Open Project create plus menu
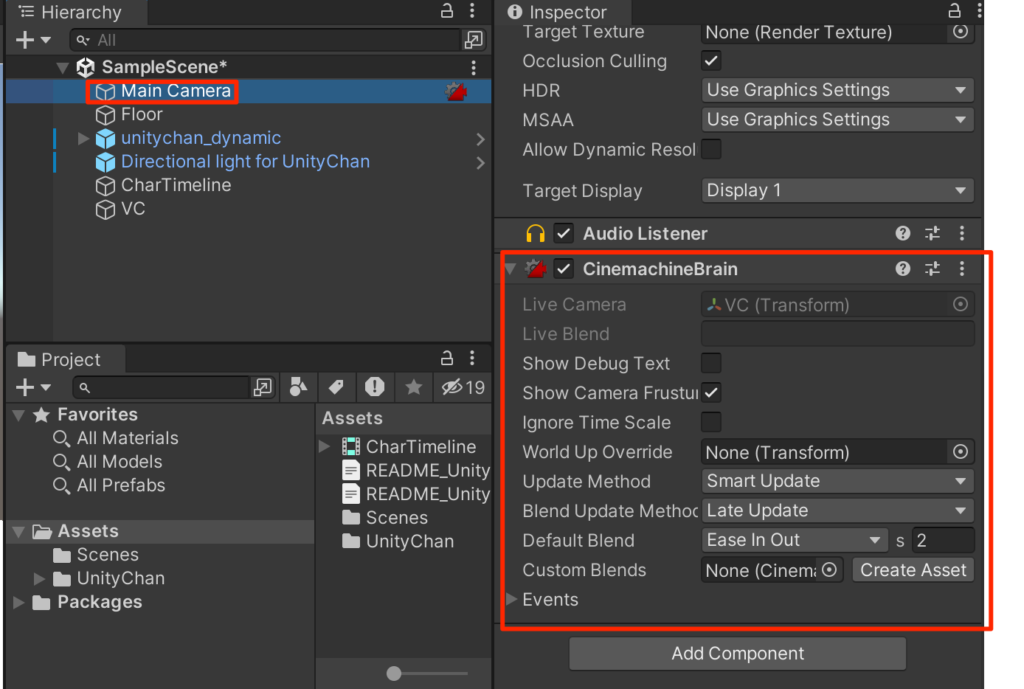The image size is (1024, 689). [x=33, y=387]
